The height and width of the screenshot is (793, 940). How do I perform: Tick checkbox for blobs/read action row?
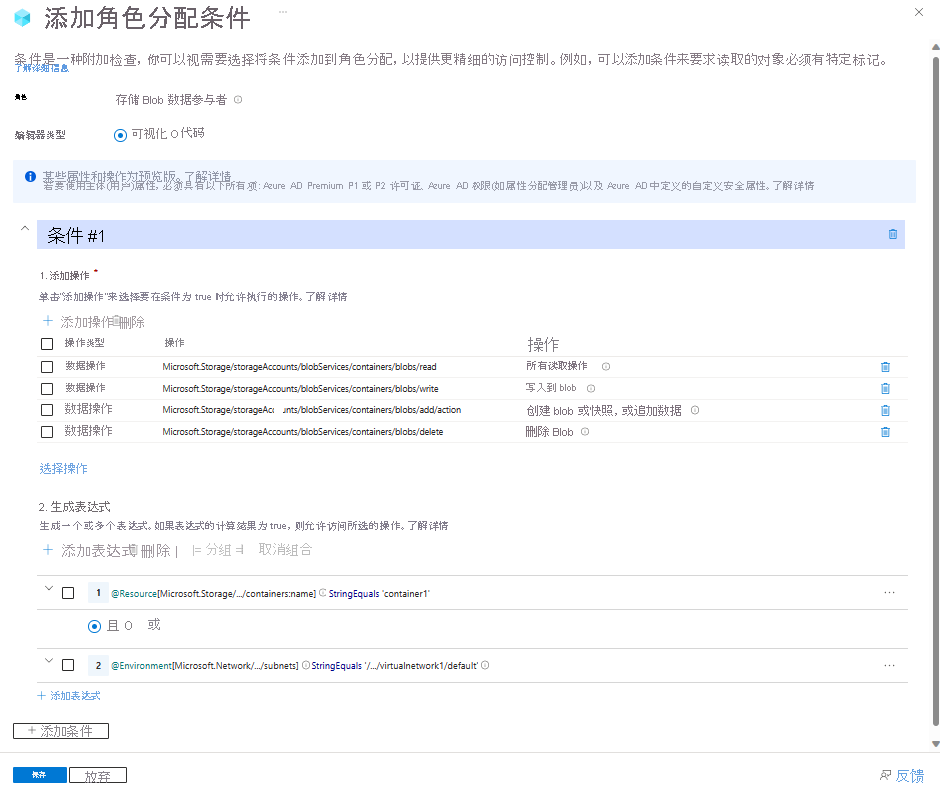point(47,367)
